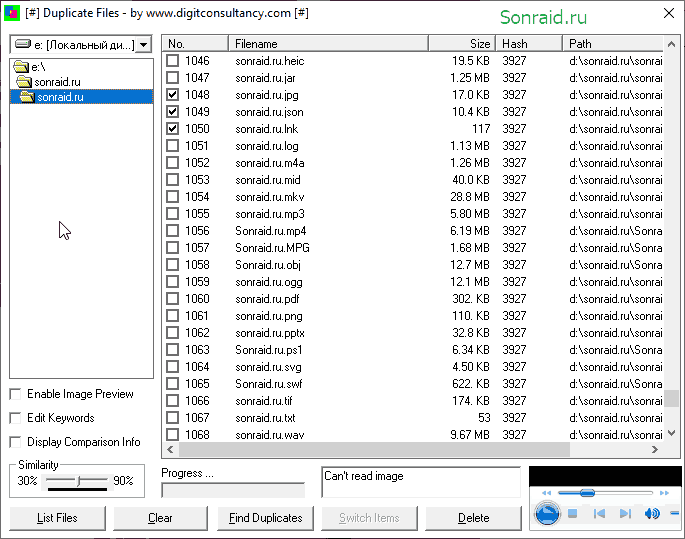
Task: Sort list by the Hash column header
Action: click(529, 44)
